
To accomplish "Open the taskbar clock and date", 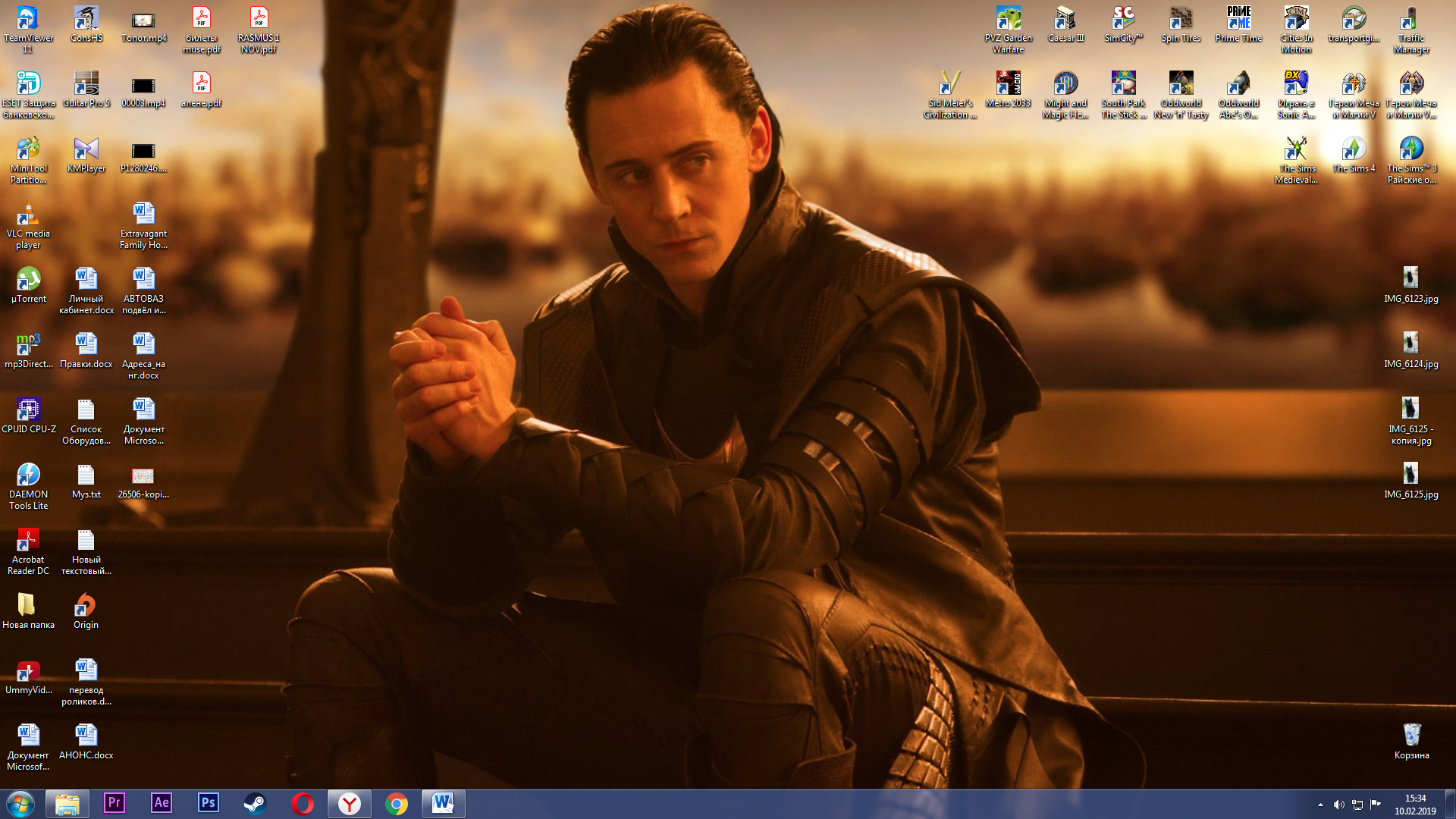I will click(1415, 805).
